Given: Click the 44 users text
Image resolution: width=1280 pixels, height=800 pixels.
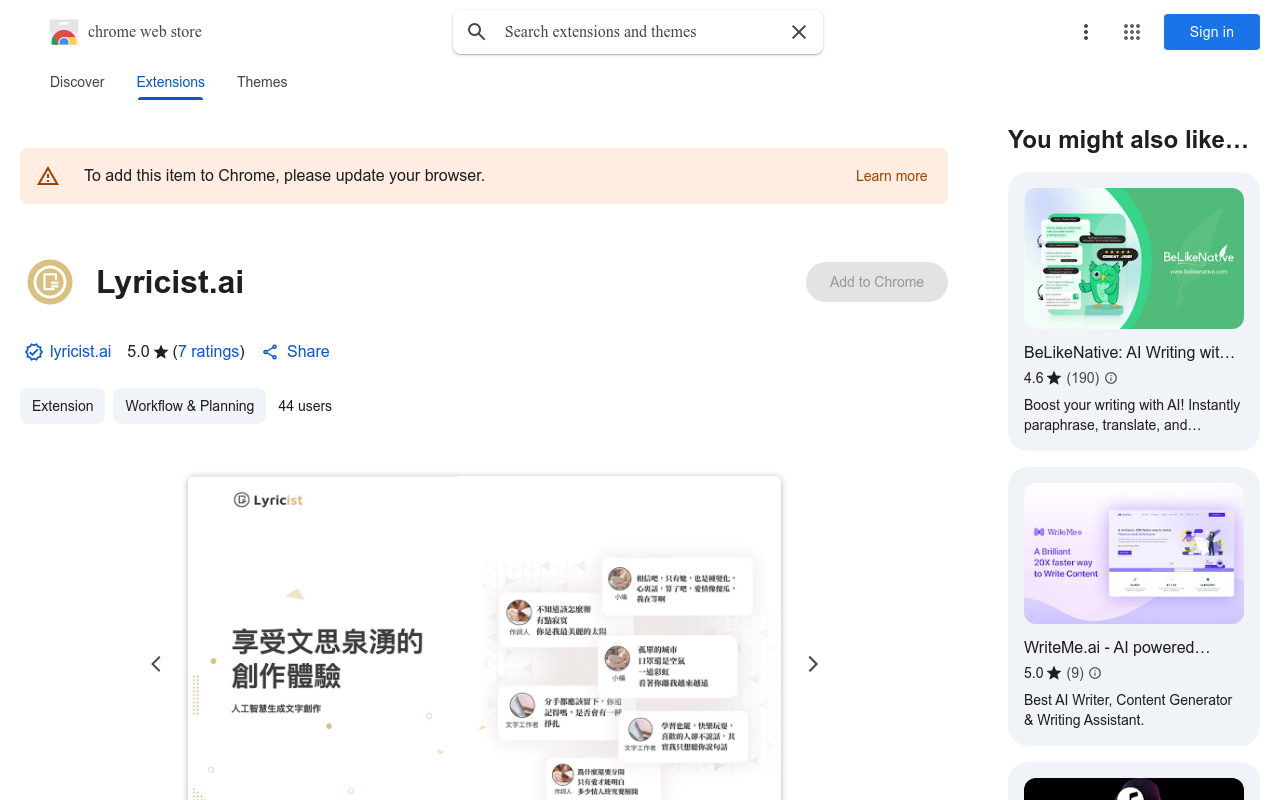Looking at the screenshot, I should tap(305, 406).
